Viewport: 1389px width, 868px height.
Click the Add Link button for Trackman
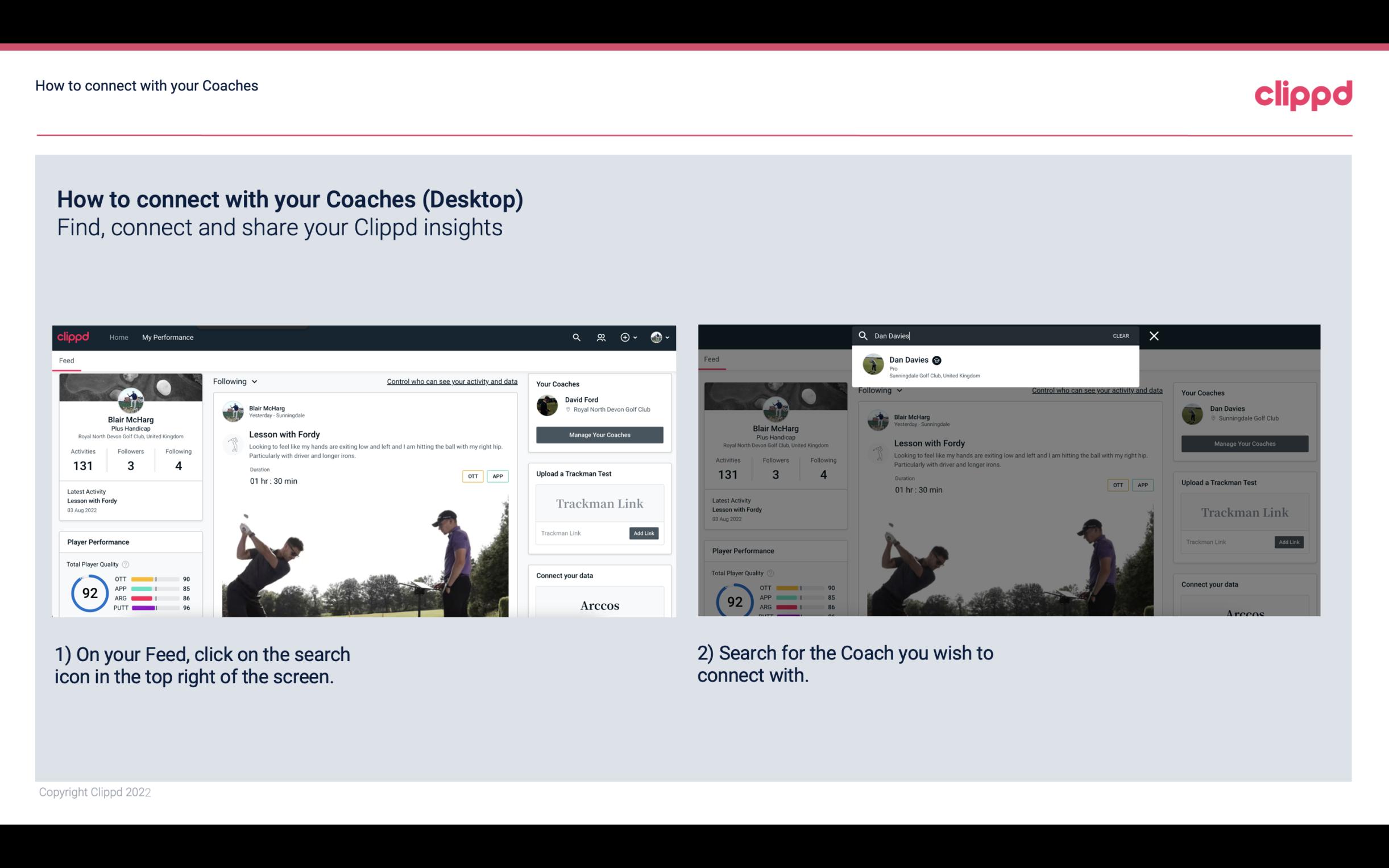pos(644,533)
